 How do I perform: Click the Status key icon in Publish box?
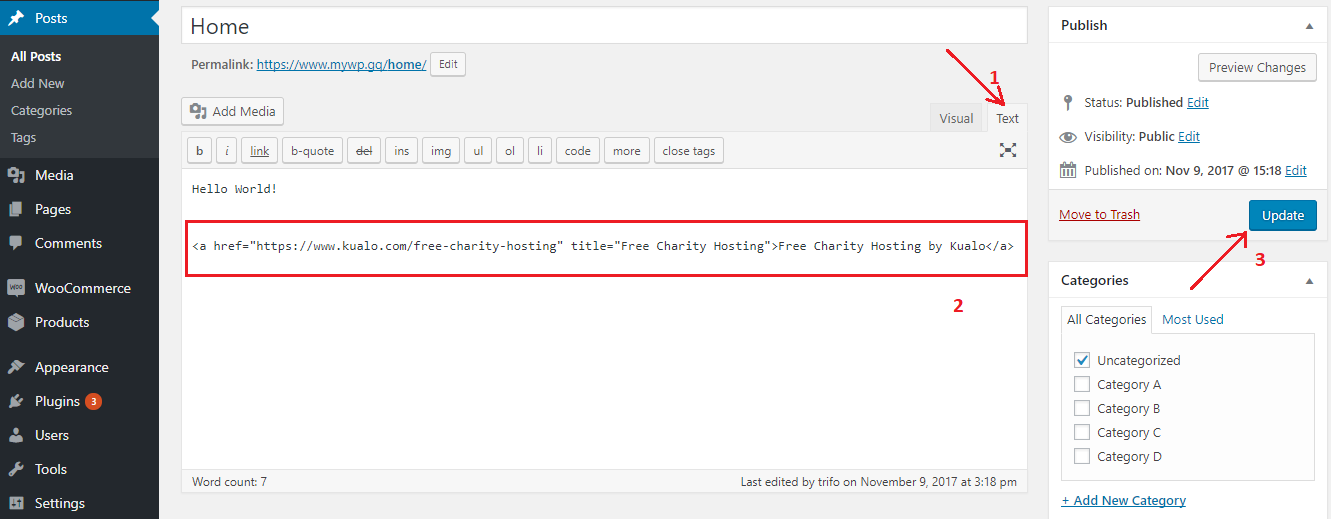(1067, 102)
